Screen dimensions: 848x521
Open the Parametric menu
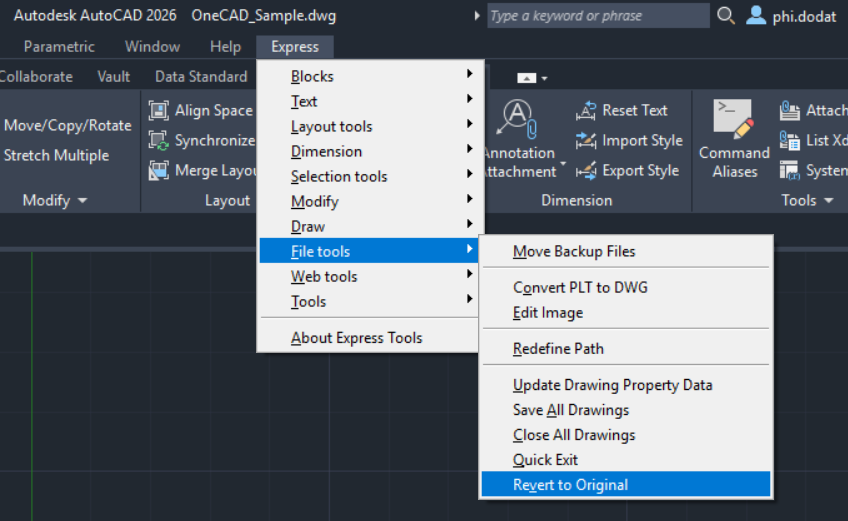pyautogui.click(x=59, y=47)
